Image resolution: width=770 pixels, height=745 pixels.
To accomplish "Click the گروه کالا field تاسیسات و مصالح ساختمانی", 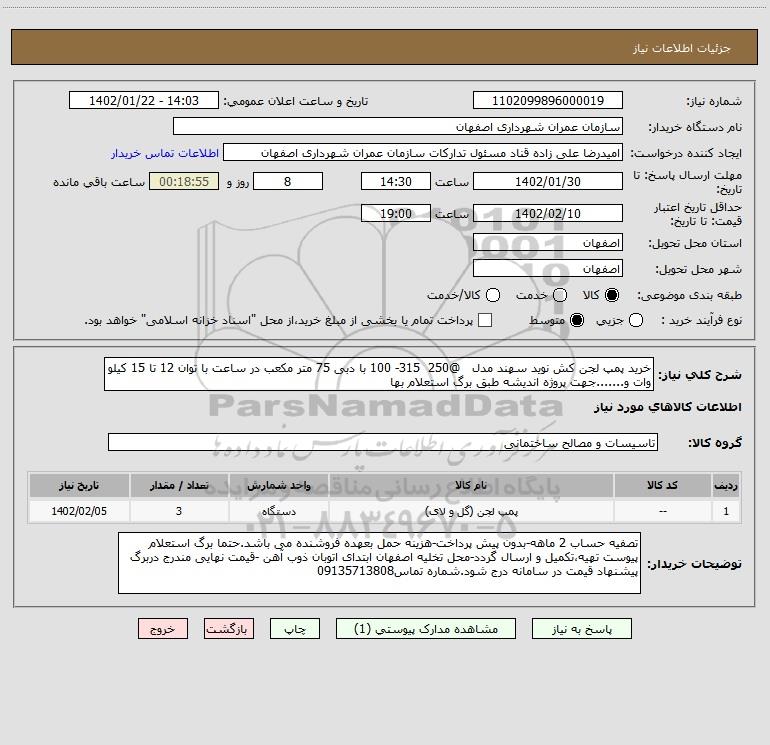I will [x=383, y=442].
